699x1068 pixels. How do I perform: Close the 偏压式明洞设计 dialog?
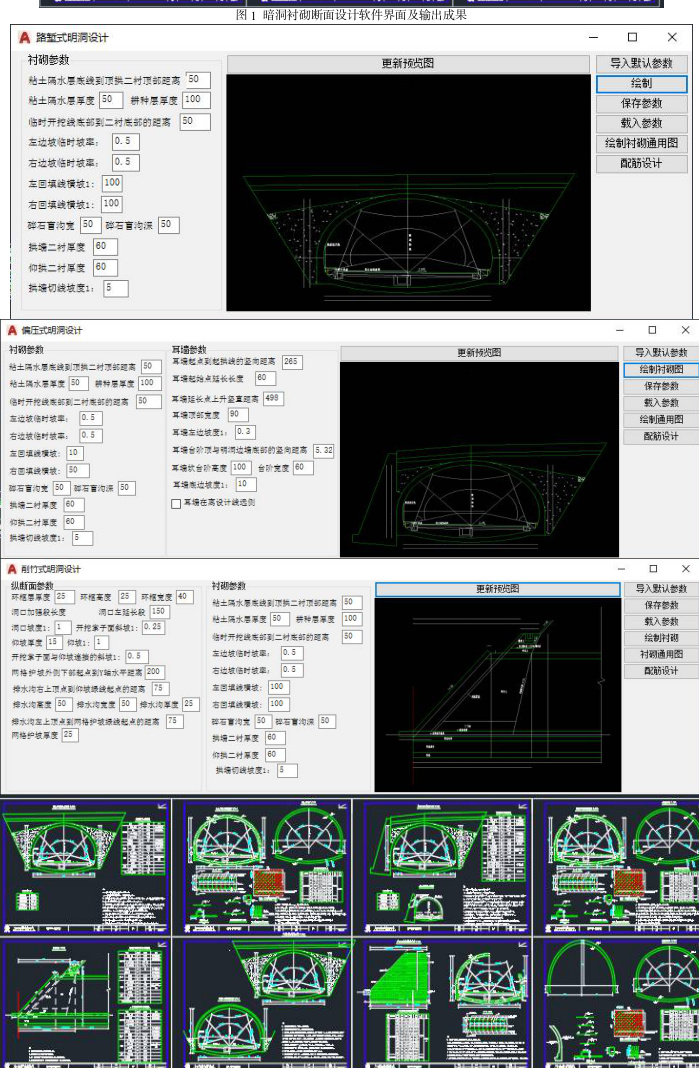[x=685, y=330]
